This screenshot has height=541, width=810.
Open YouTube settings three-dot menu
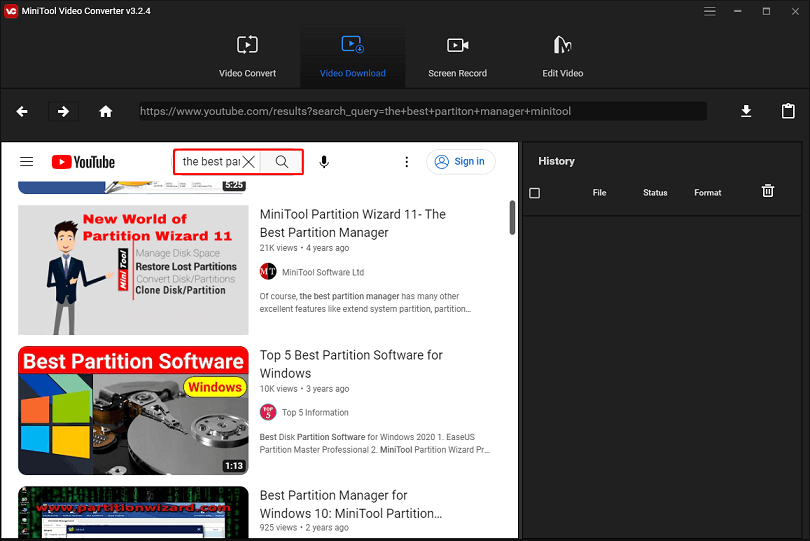point(407,162)
